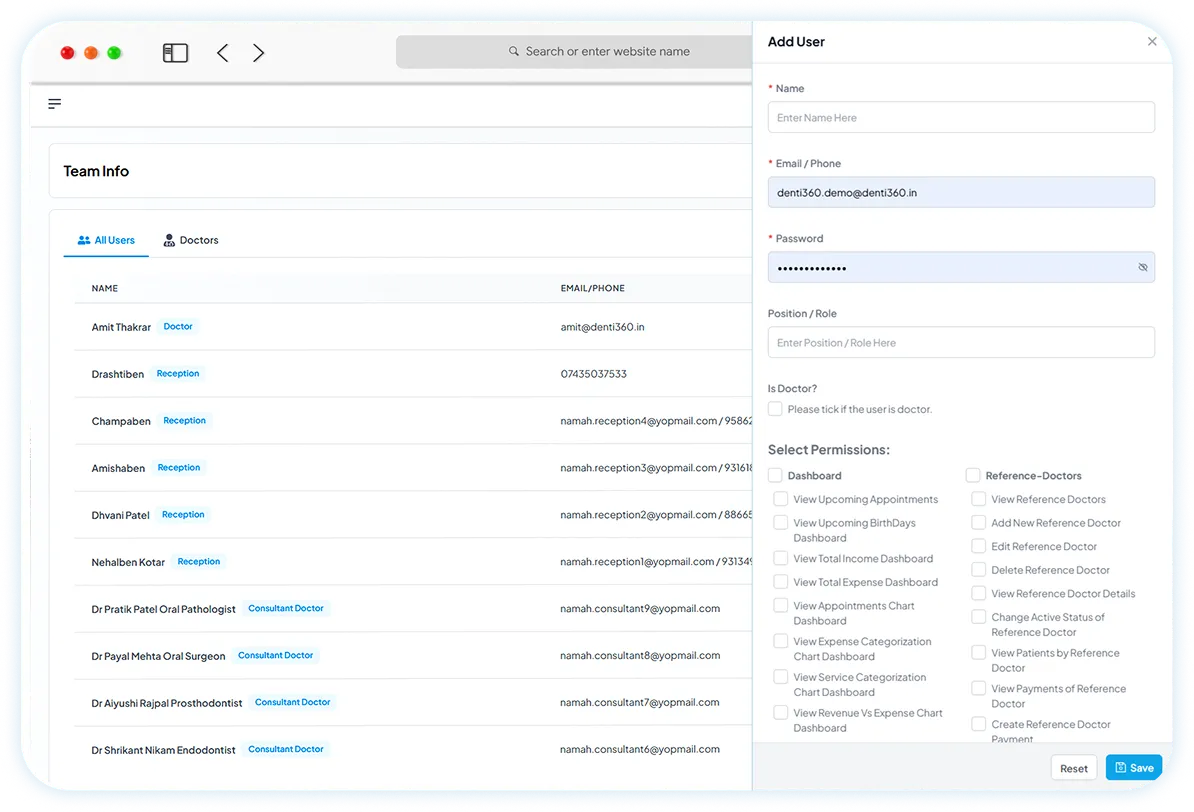The height and width of the screenshot is (812, 1194).
Task: Click the Reception tag beside Drashtiben
Action: click(x=178, y=373)
